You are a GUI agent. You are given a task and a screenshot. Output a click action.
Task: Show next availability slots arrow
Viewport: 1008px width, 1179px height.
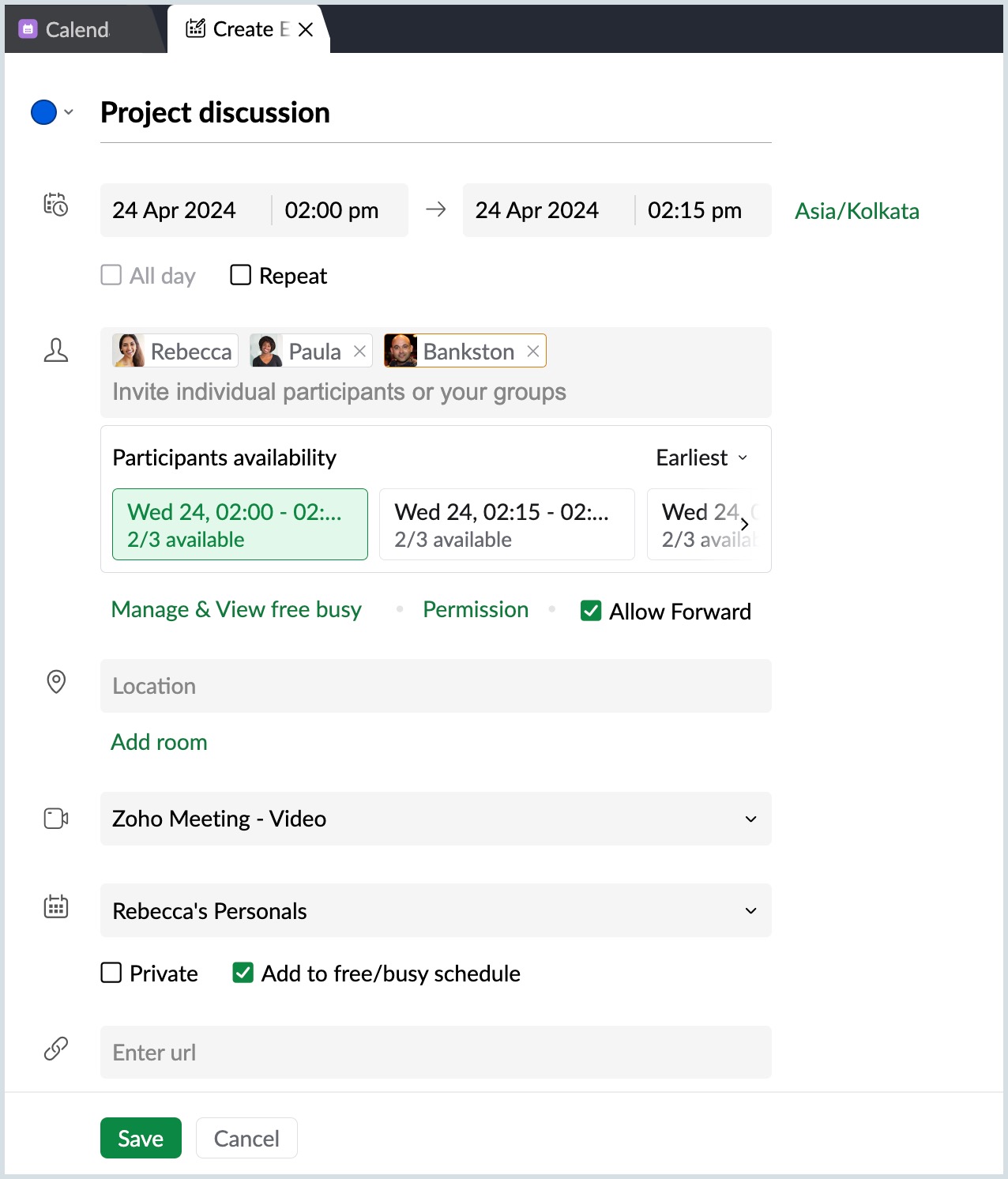pos(744,524)
